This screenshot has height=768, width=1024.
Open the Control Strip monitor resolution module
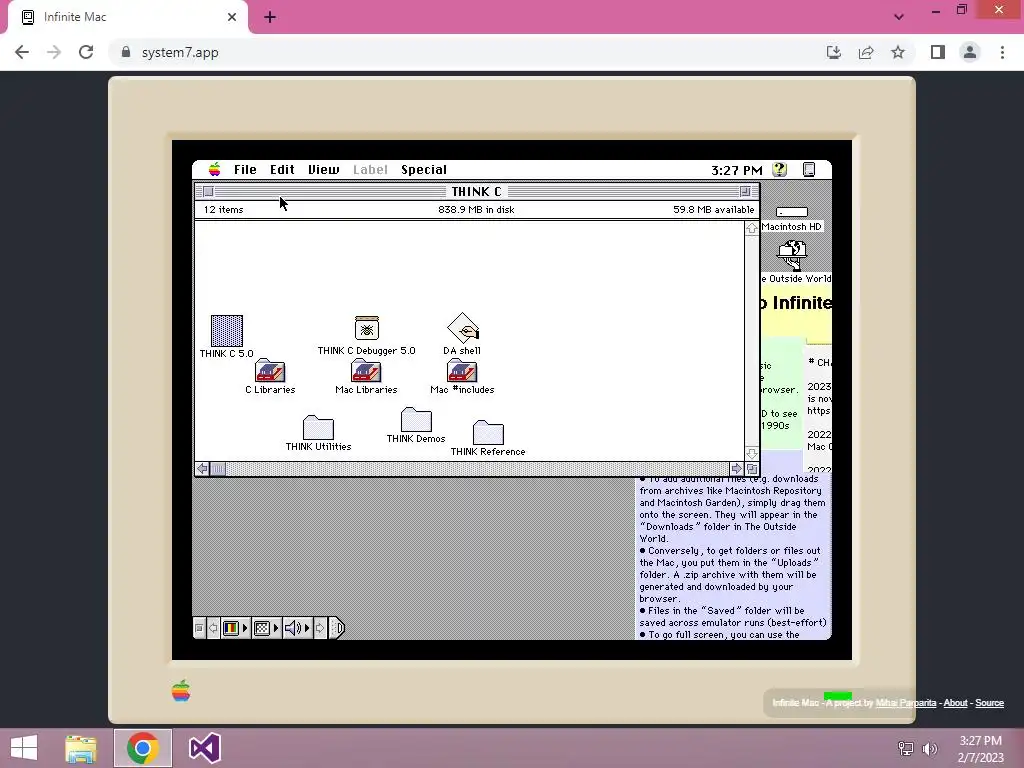click(x=266, y=628)
